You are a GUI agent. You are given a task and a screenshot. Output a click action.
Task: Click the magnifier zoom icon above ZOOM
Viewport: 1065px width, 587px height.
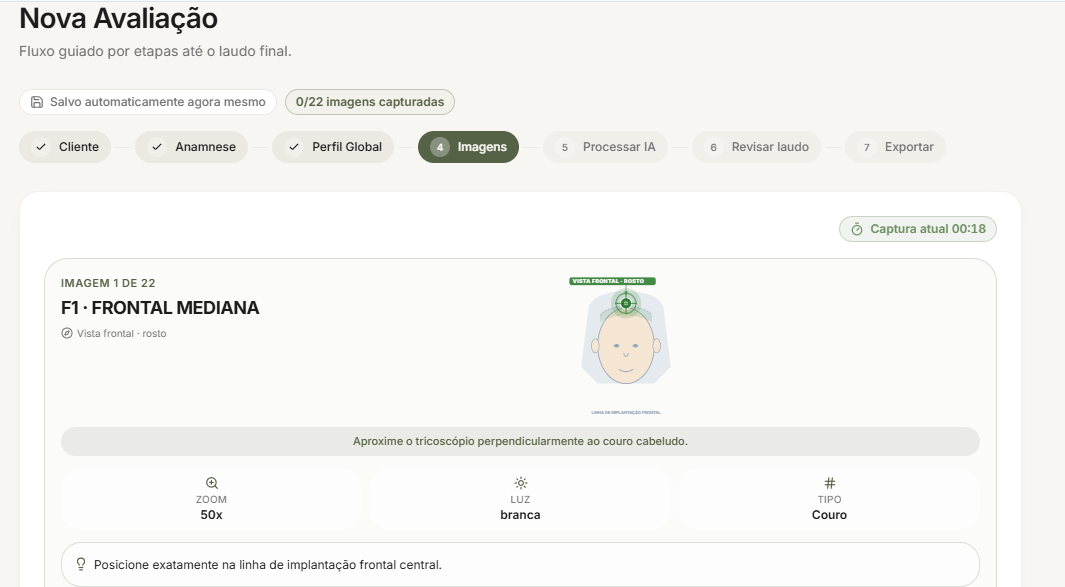pos(212,483)
